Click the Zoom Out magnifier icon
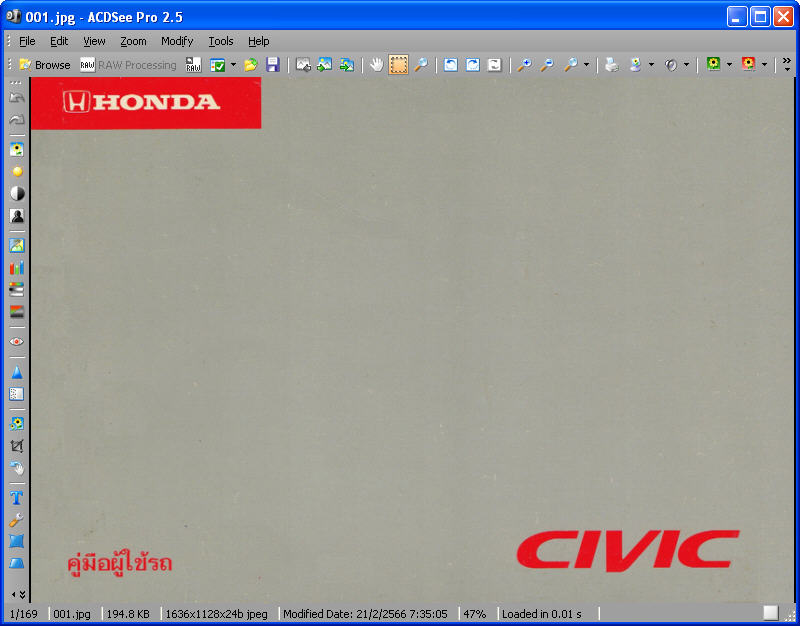 (x=547, y=65)
